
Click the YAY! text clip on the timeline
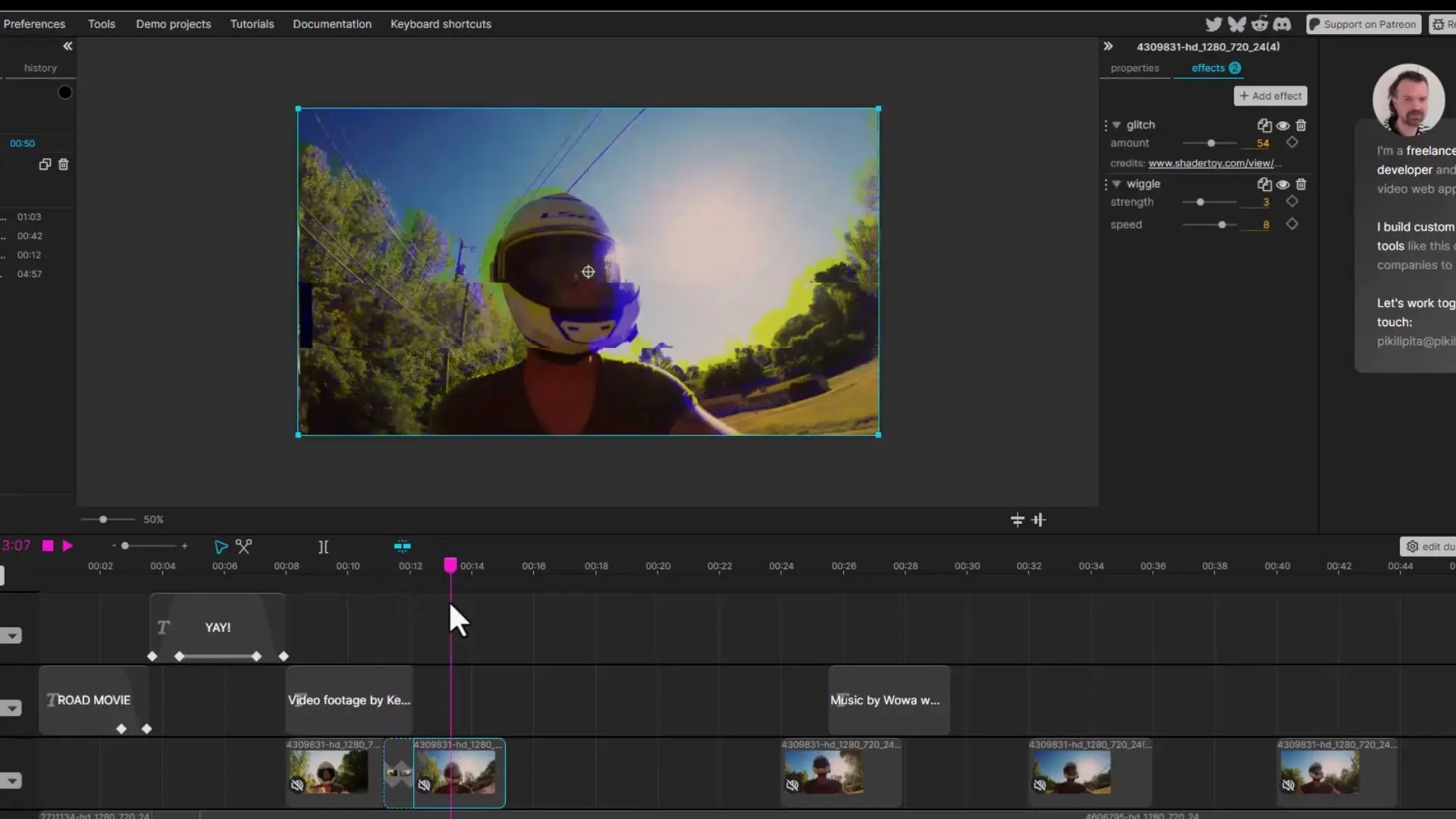click(218, 627)
